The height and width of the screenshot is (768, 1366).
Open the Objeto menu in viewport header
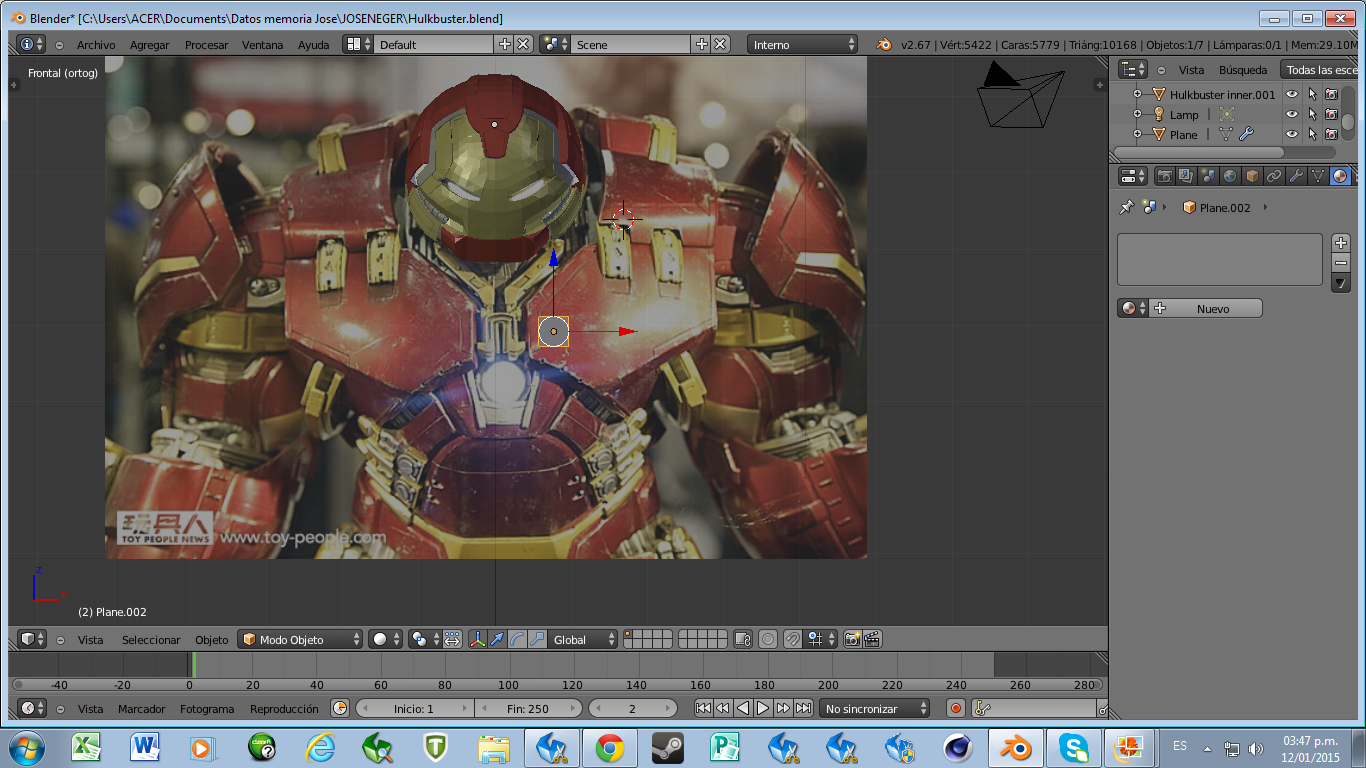(x=211, y=639)
